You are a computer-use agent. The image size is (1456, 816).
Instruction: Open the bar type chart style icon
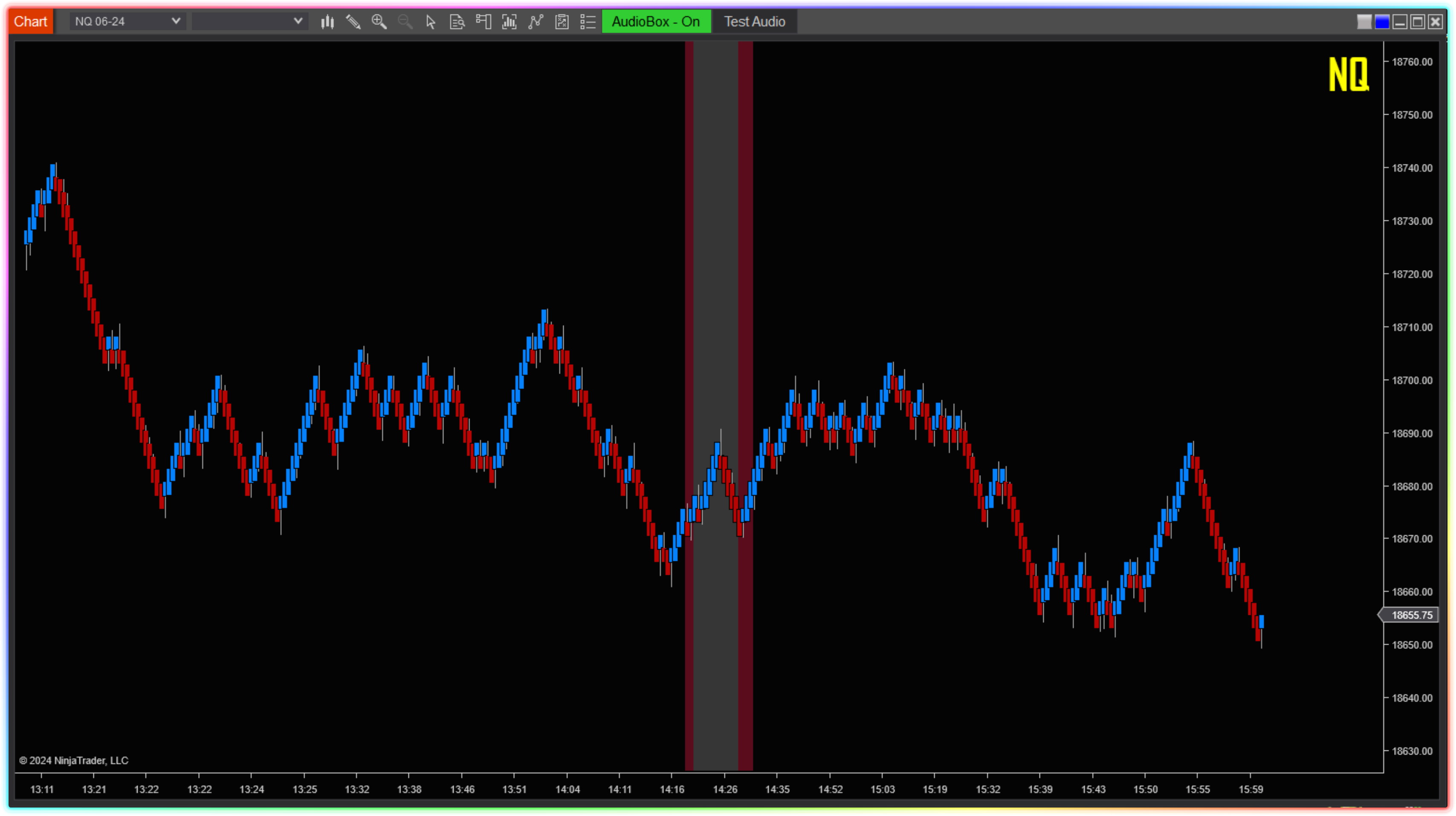click(x=327, y=22)
